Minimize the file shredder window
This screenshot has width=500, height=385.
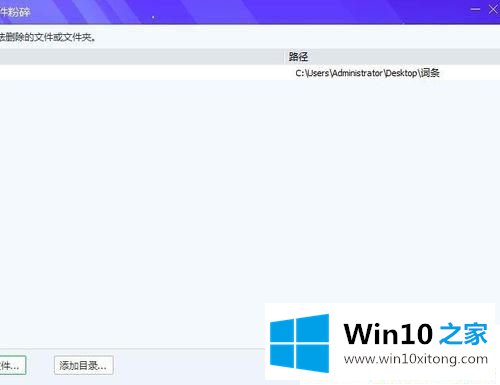(x=475, y=9)
